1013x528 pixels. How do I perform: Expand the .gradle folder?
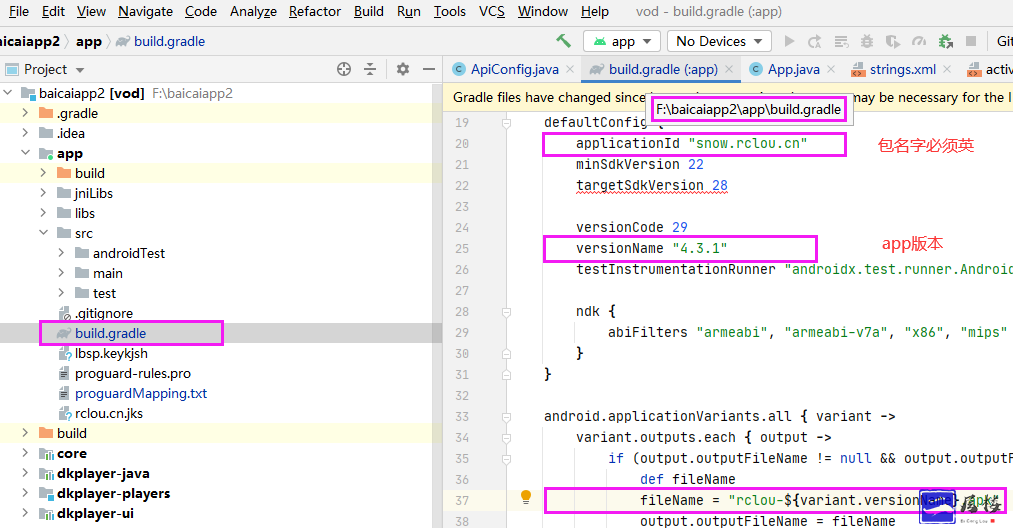click(25, 113)
